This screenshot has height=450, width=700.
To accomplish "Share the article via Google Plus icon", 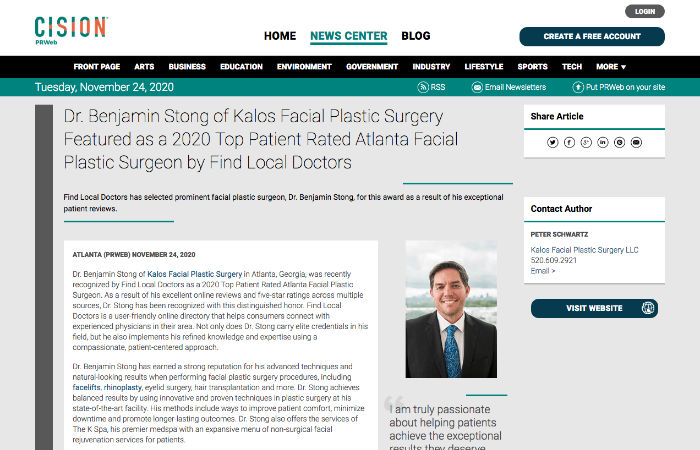I will coord(586,142).
